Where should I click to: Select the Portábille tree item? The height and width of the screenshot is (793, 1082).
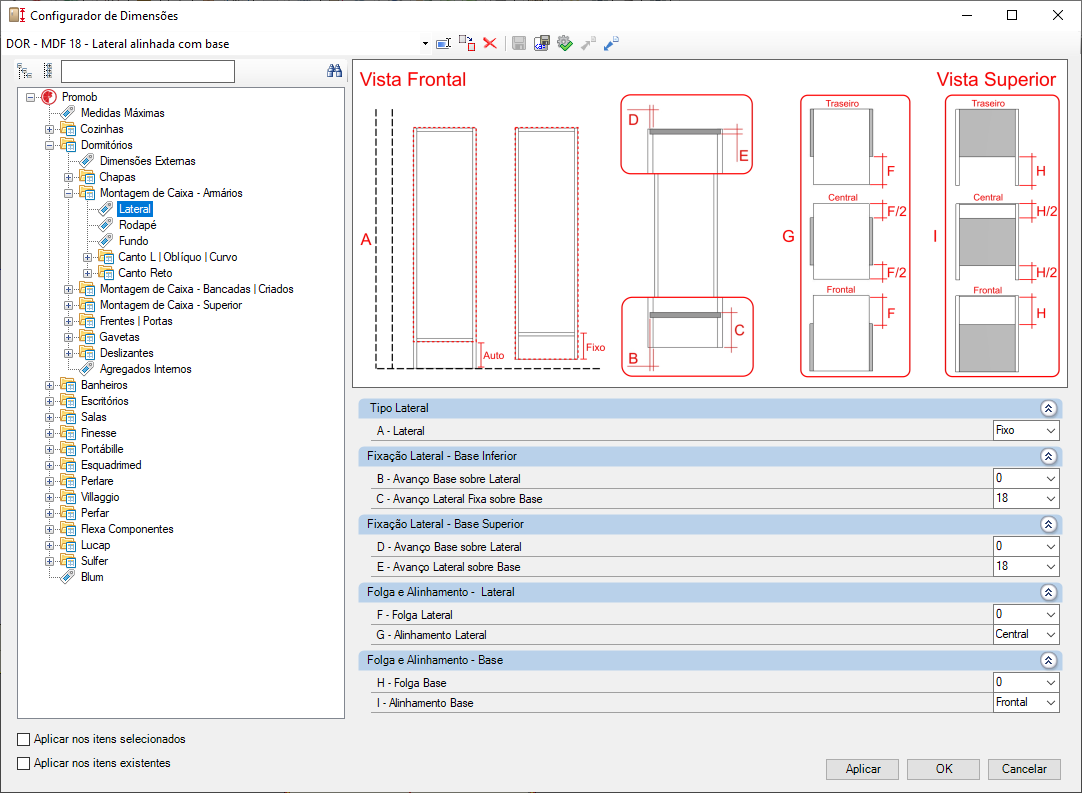click(x=102, y=449)
